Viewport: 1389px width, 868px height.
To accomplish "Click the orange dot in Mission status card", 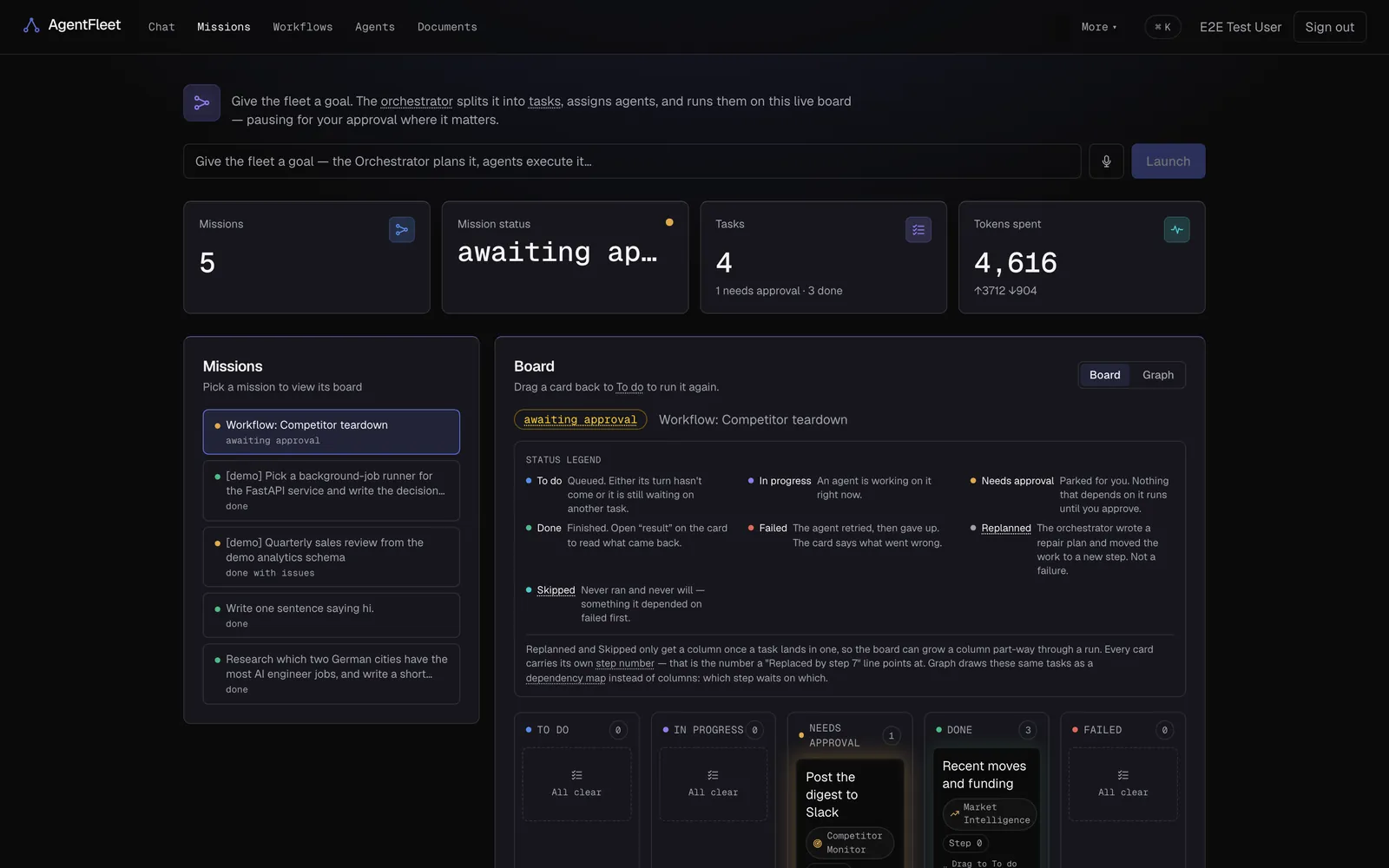I will click(669, 222).
